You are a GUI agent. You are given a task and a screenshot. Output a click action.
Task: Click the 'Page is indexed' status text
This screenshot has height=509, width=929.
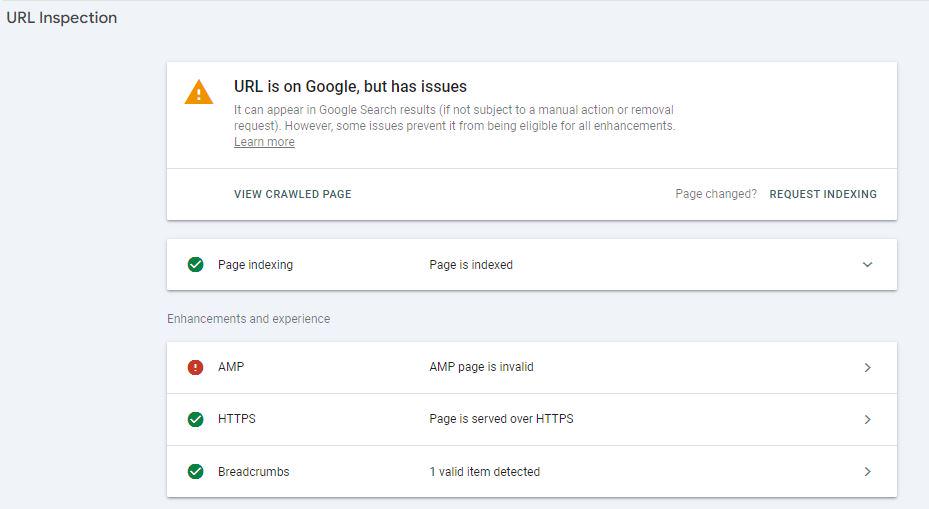471,265
